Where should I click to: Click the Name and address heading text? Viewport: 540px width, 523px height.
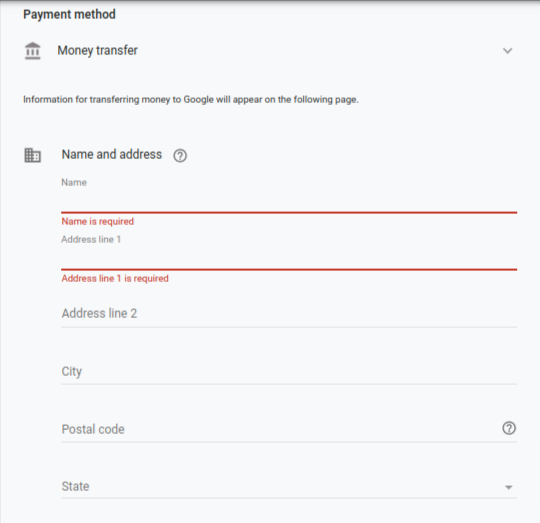click(112, 154)
